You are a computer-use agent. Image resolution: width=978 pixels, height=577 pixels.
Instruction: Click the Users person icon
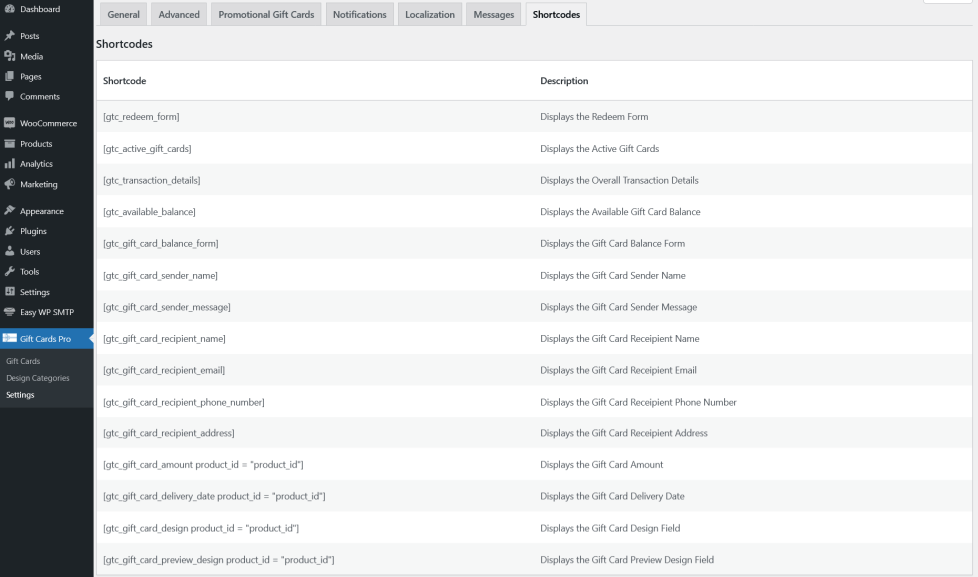pos(9,251)
